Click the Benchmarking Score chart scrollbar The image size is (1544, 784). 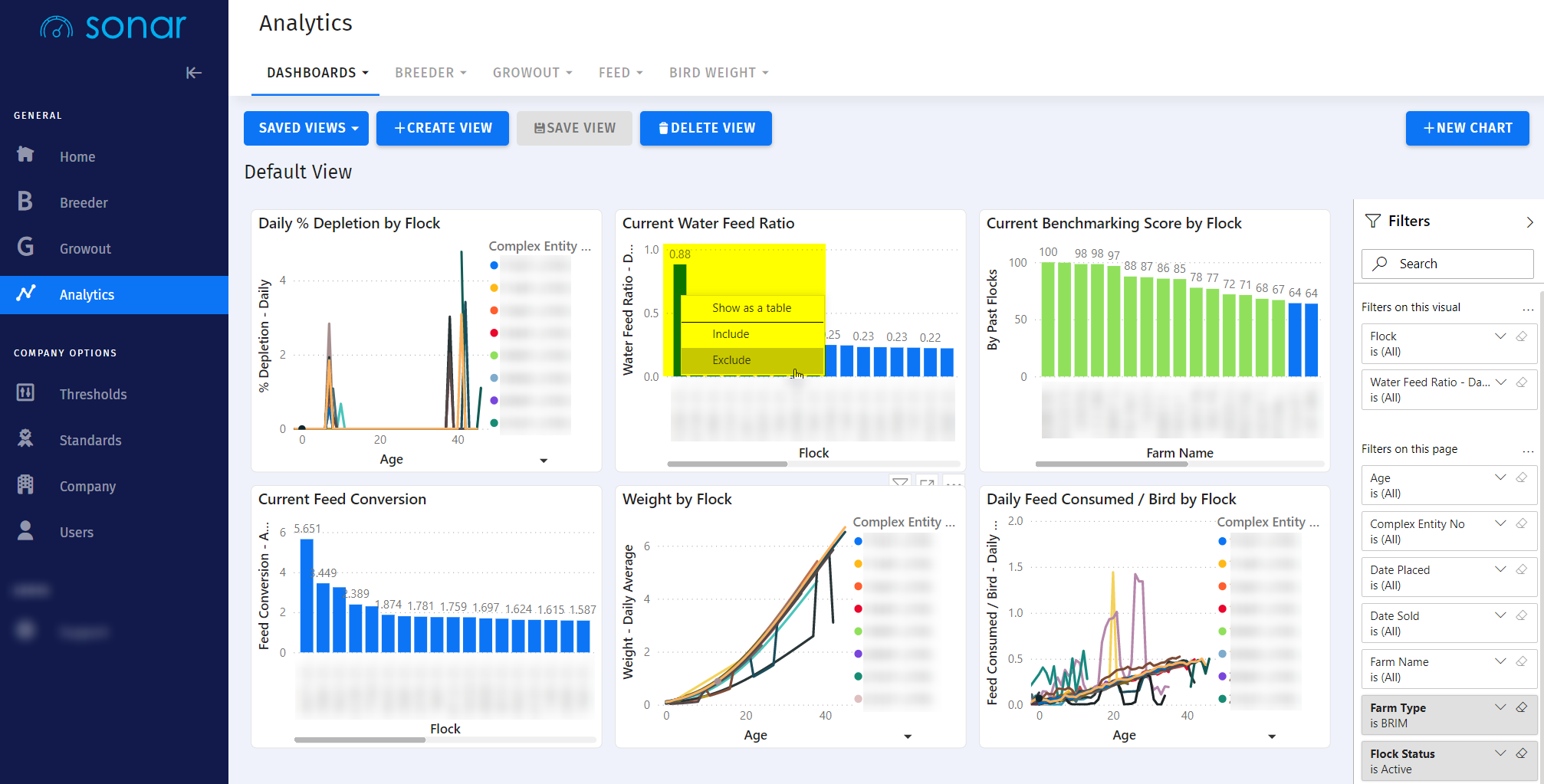(x=1111, y=464)
